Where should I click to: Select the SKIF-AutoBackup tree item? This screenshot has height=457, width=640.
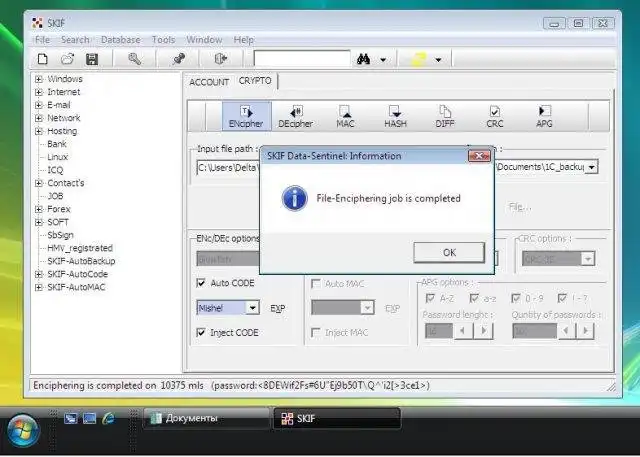(x=81, y=261)
